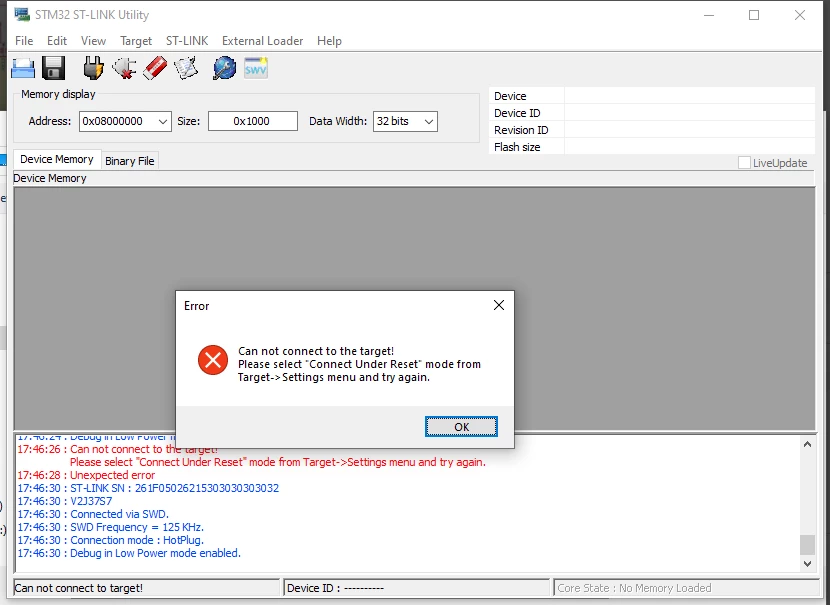
Task: Click log line 'V2J37S7'
Action: click(x=65, y=501)
